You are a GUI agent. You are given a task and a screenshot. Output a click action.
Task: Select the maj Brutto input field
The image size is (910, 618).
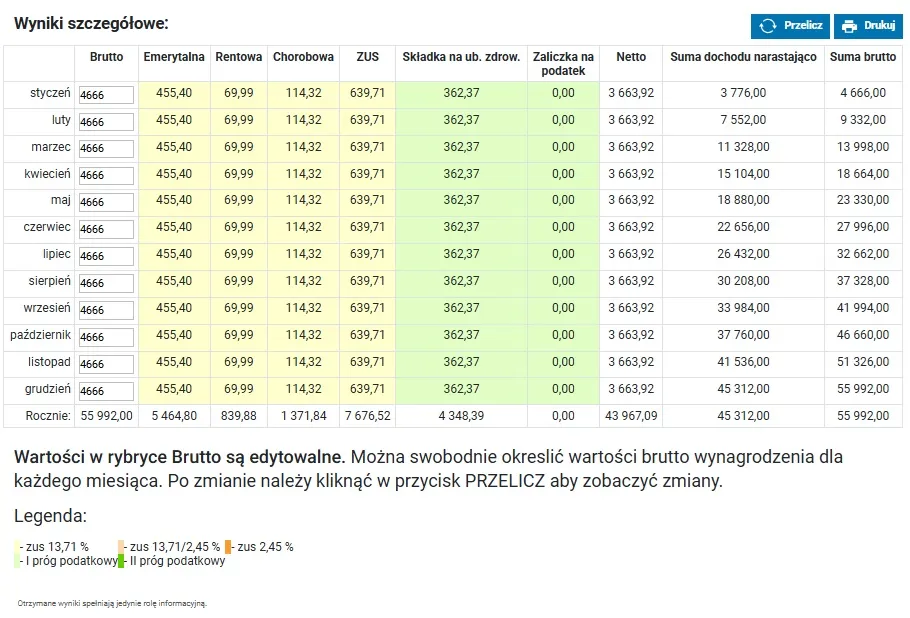(x=106, y=202)
